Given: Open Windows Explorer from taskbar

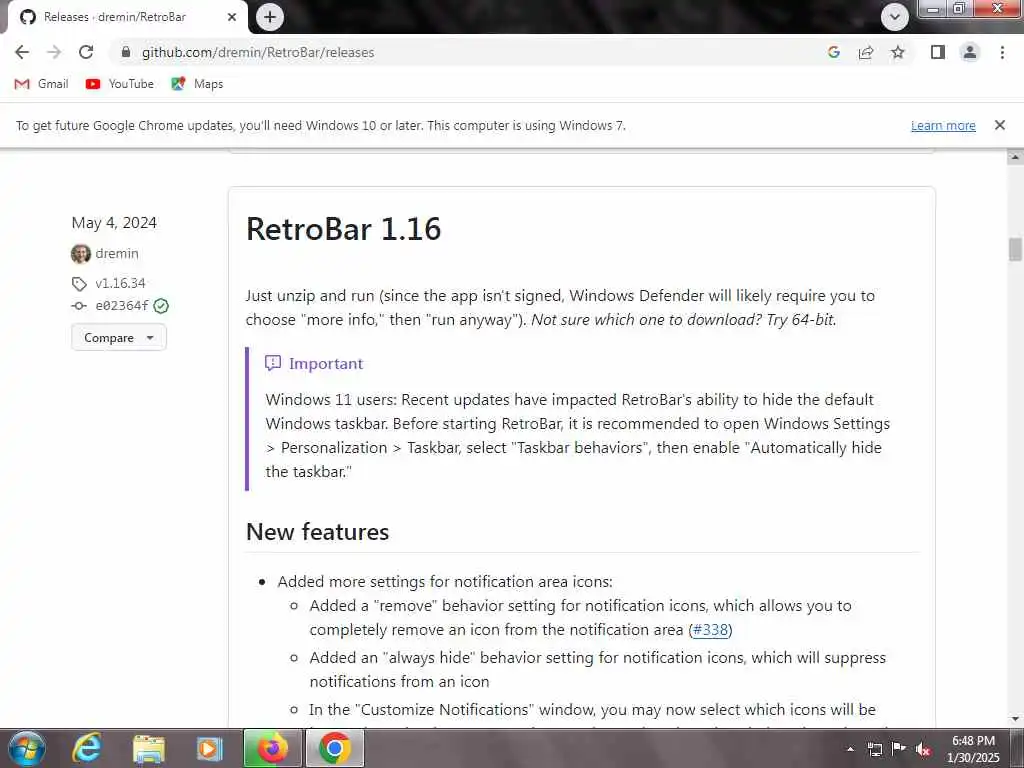Looking at the screenshot, I should (x=149, y=748).
